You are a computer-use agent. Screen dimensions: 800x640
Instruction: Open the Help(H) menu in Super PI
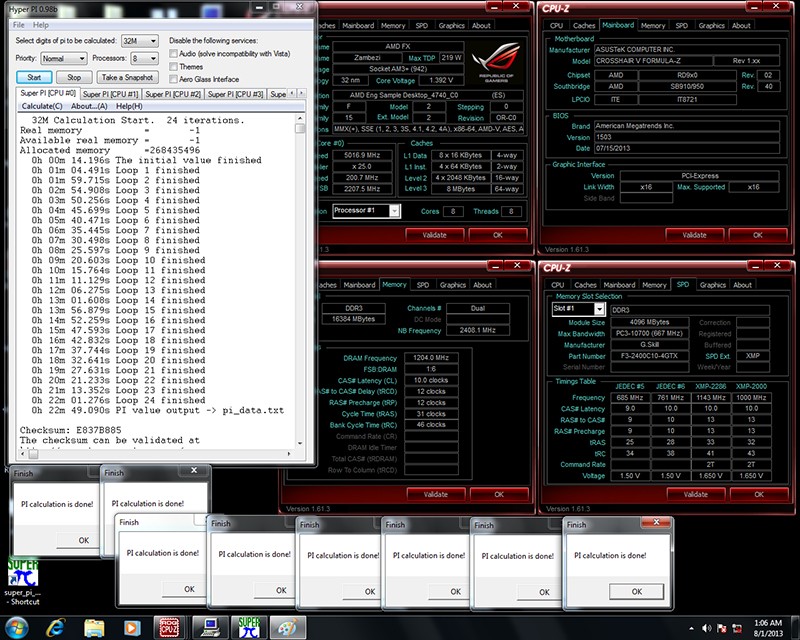(130, 106)
